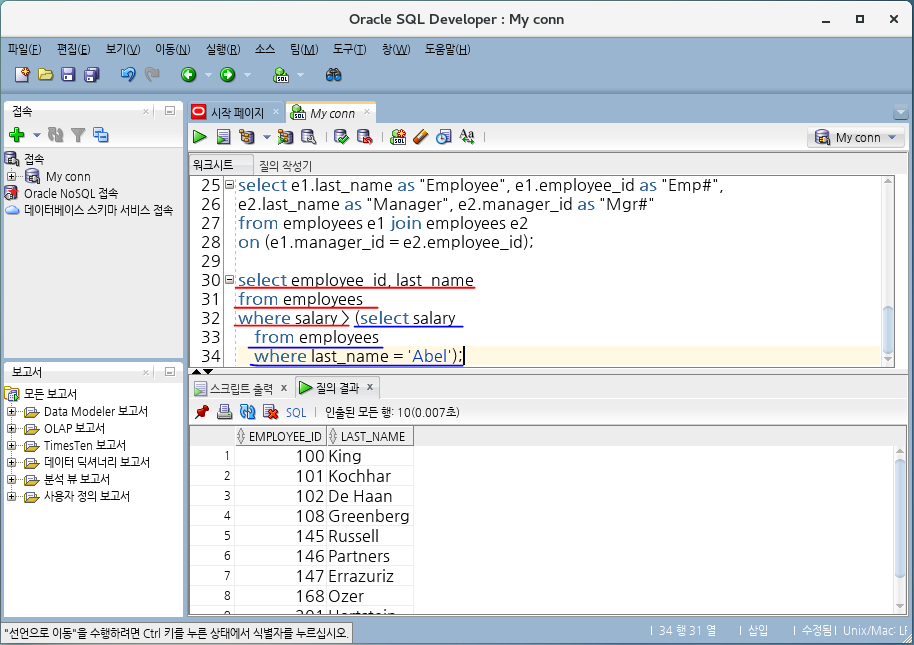Click the SQL Tuning Advisor icon
The width and height of the screenshot is (914, 645).
308,137
